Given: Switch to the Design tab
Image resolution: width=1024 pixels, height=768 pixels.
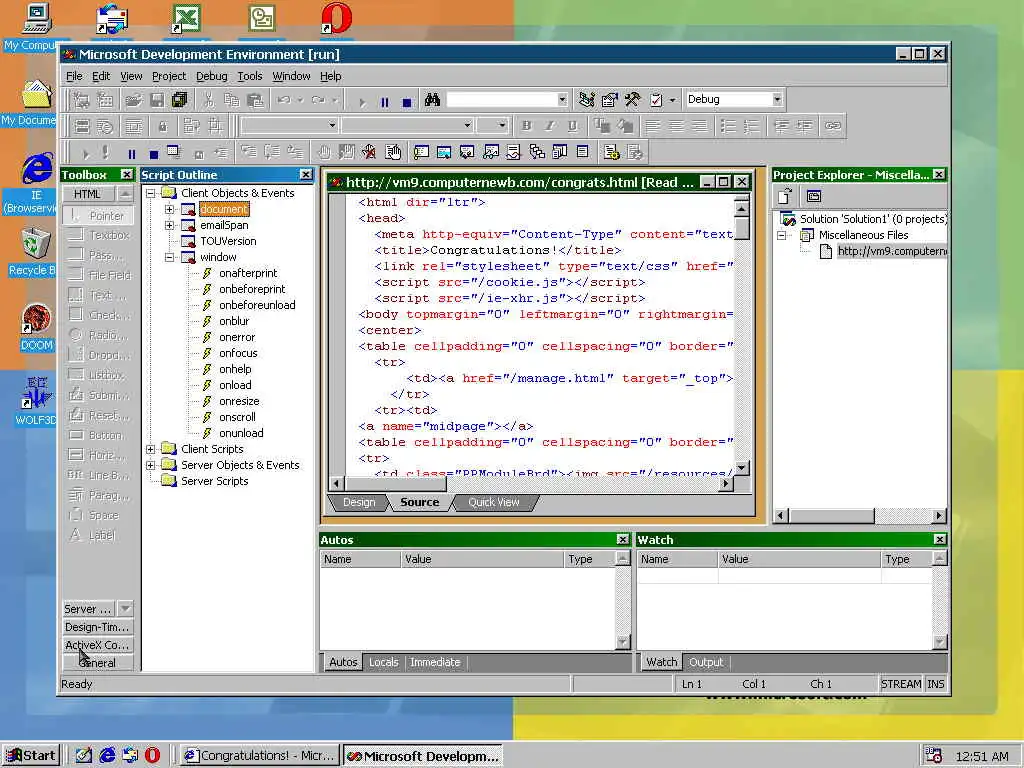Looking at the screenshot, I should [359, 502].
